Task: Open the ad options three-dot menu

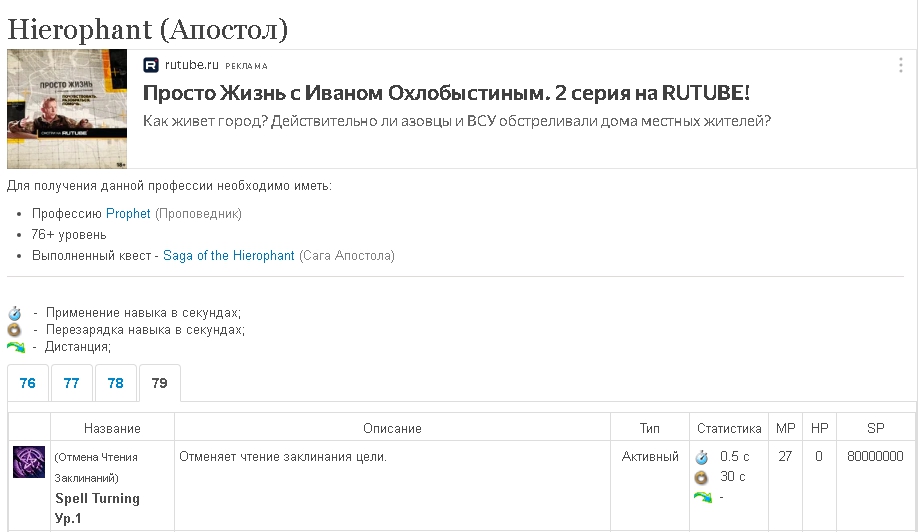Action: pyautogui.click(x=901, y=65)
